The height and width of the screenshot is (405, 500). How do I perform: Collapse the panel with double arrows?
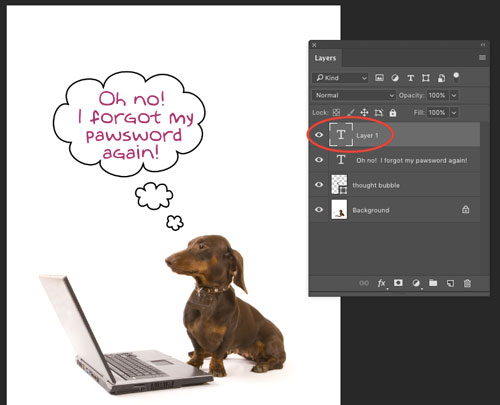click(x=483, y=45)
